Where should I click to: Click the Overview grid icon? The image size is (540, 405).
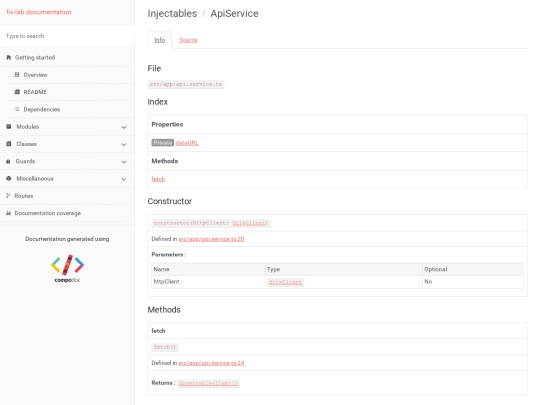point(17,75)
